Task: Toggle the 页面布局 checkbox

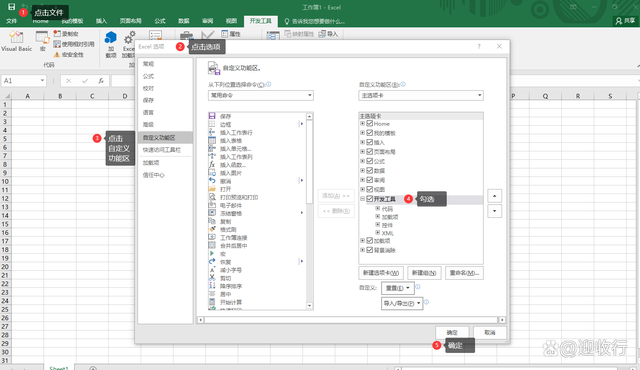Action: click(x=369, y=151)
